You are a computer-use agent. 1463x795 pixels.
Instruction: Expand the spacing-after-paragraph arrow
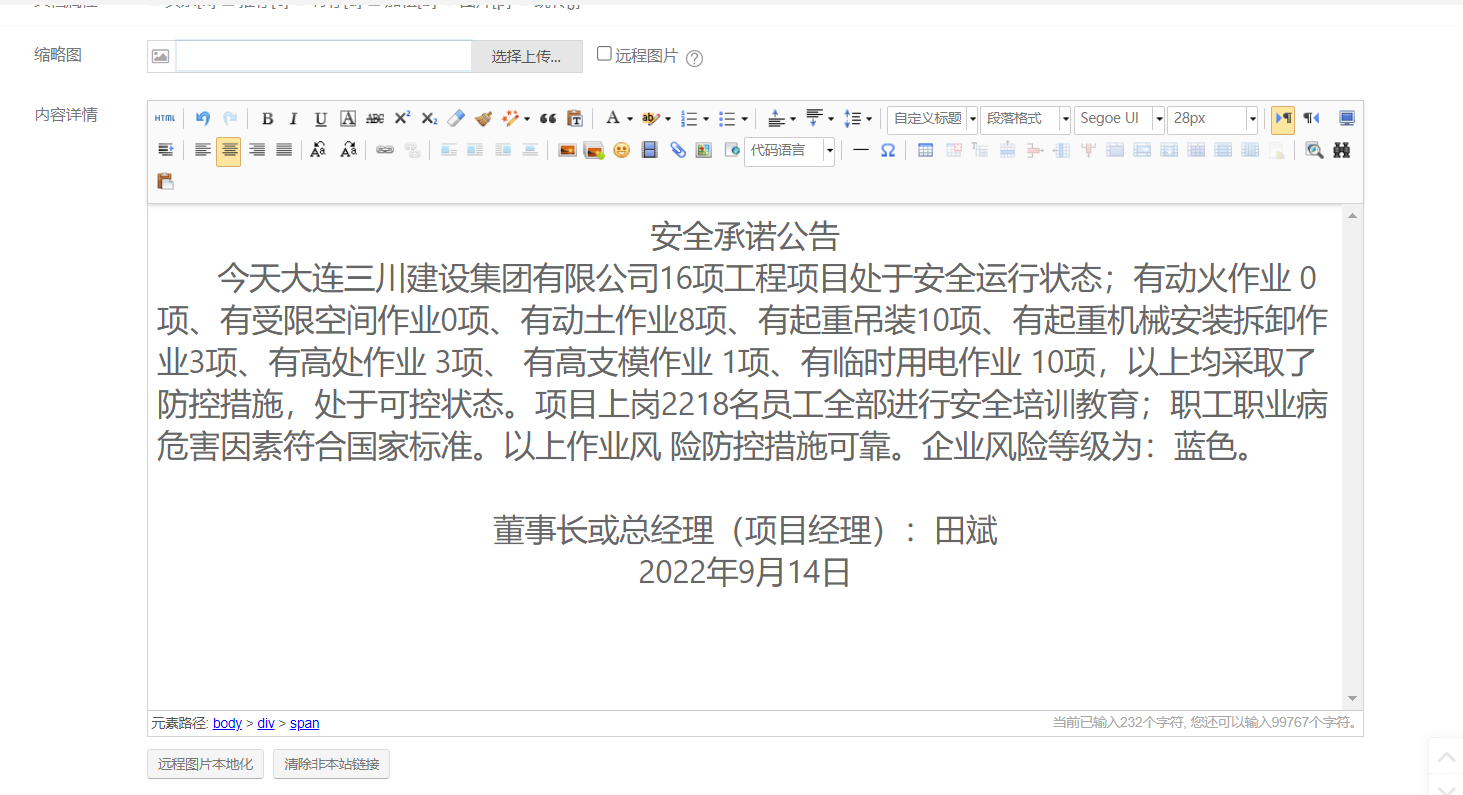(x=830, y=119)
